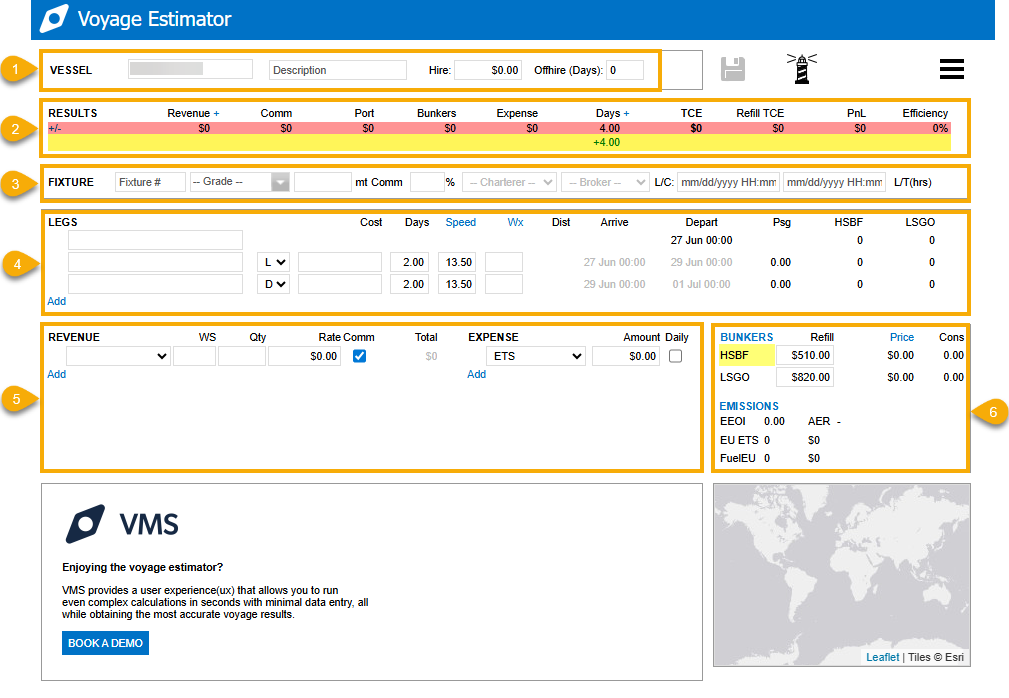Click the plus icon next to Days
The image size is (1009, 698).
627,113
